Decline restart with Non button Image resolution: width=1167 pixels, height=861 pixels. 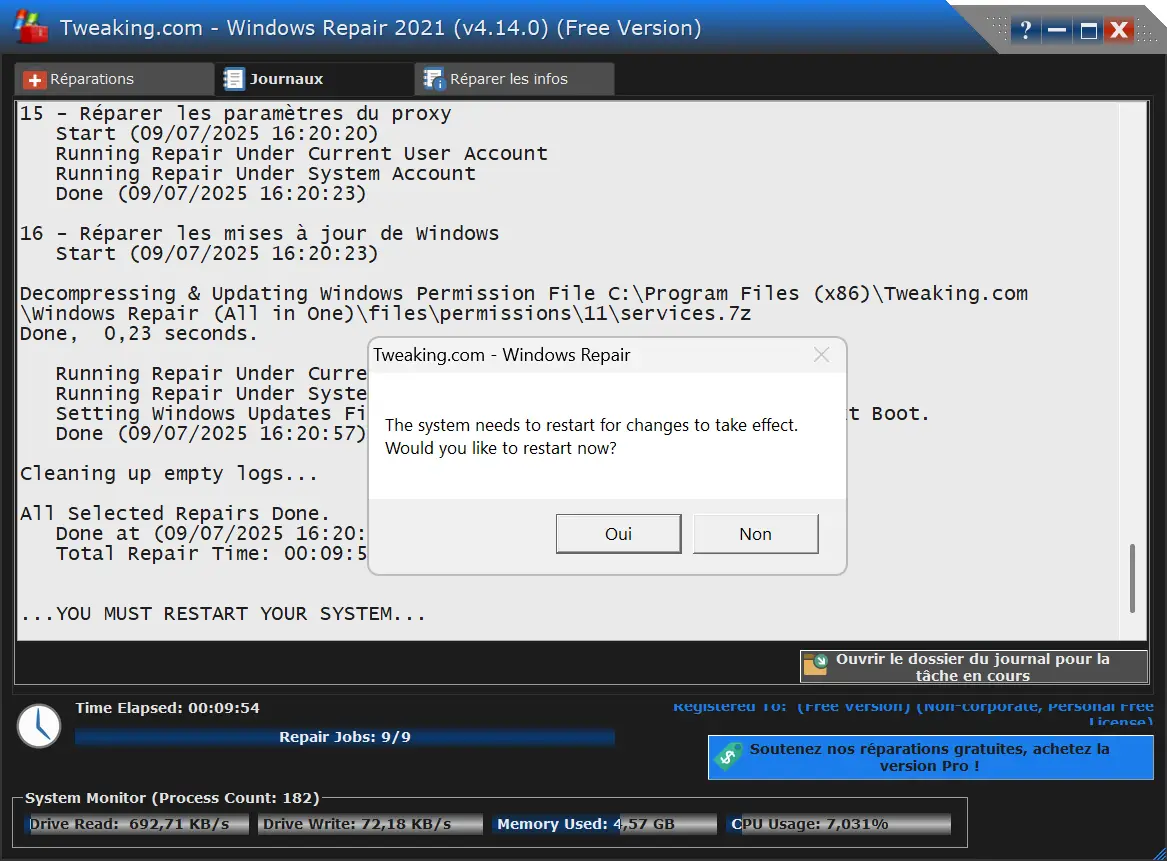pyautogui.click(x=755, y=534)
